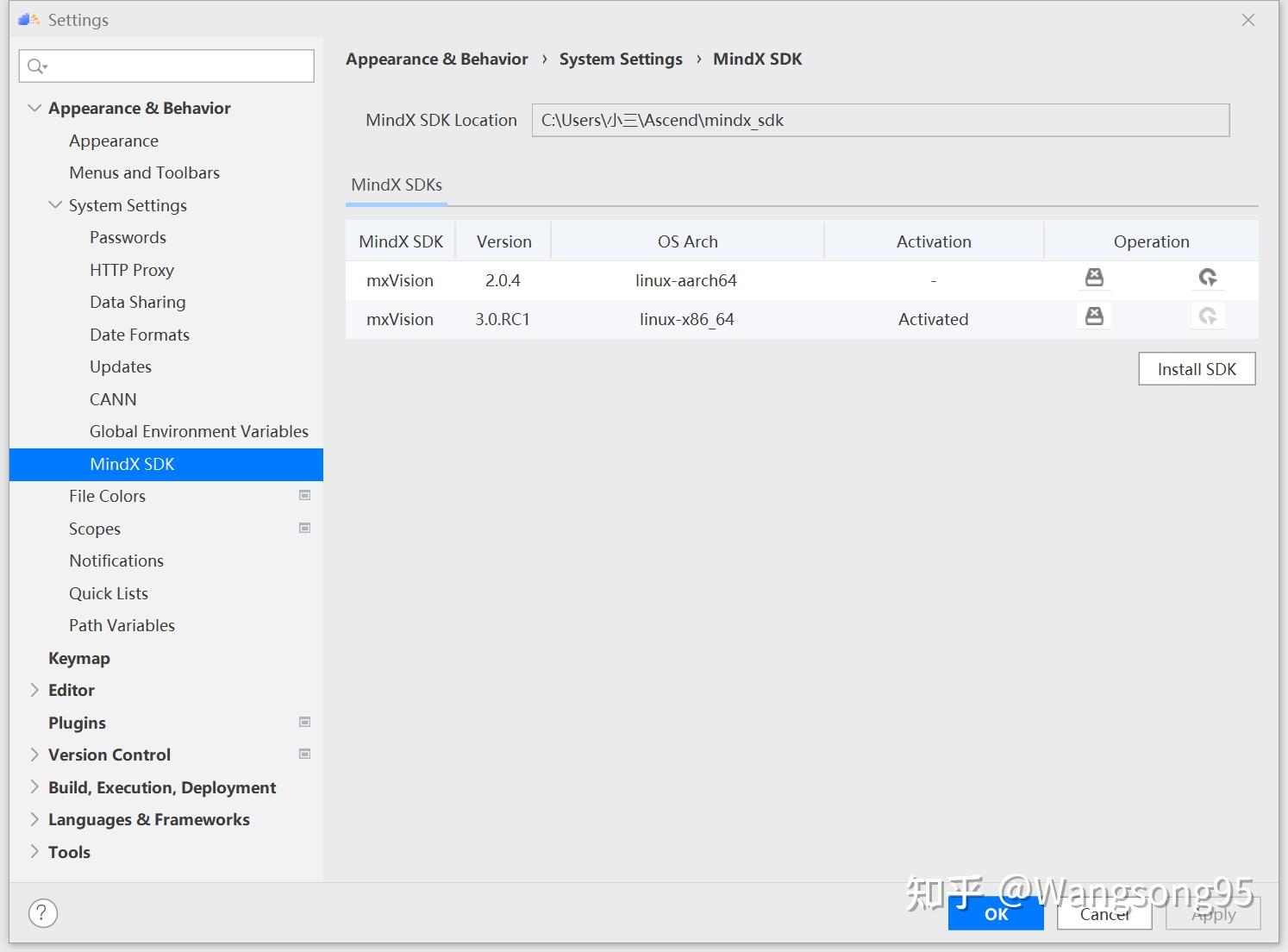Collapse the System Settings tree node
The width and height of the screenshot is (1288, 952).
click(55, 205)
